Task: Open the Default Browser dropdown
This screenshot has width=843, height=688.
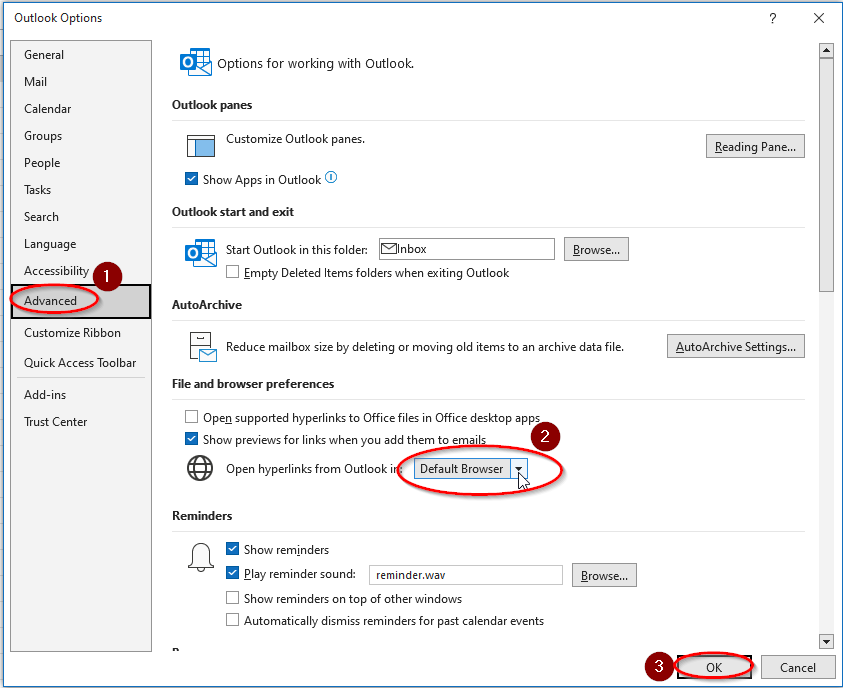Action: click(519, 468)
